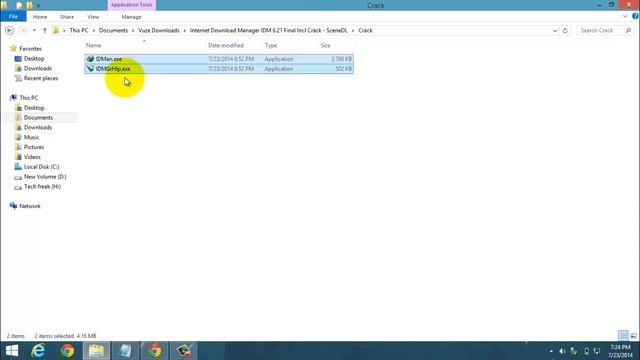Open second Chrome taskbar icon beside File Explorer
Viewport: 640px width, 360px height.
[155, 351]
